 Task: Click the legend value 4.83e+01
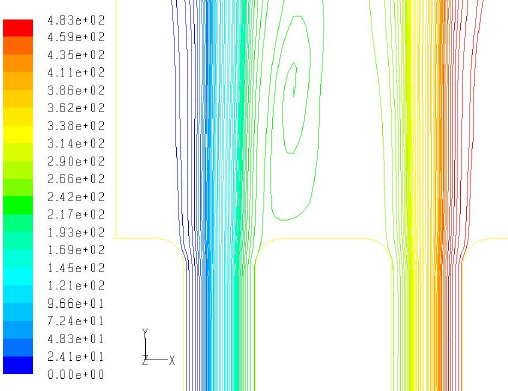tap(76, 339)
